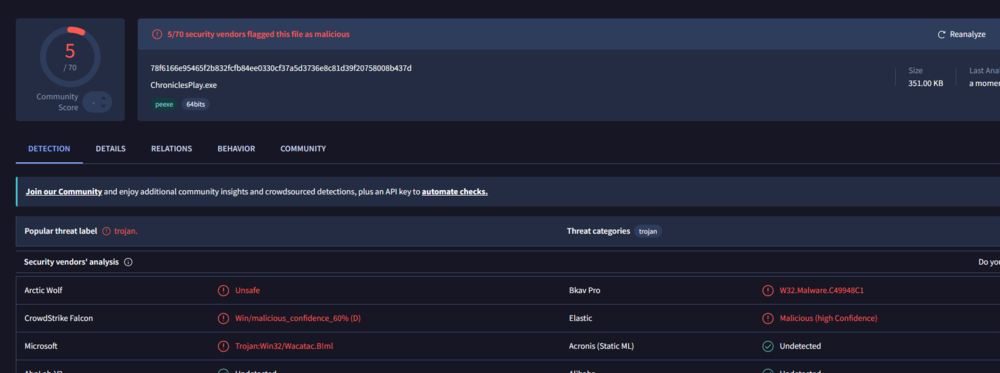Select the SHA-256 hash starting 78f6166e
Image resolution: width=1000 pixels, height=373 pixels.
(281, 68)
